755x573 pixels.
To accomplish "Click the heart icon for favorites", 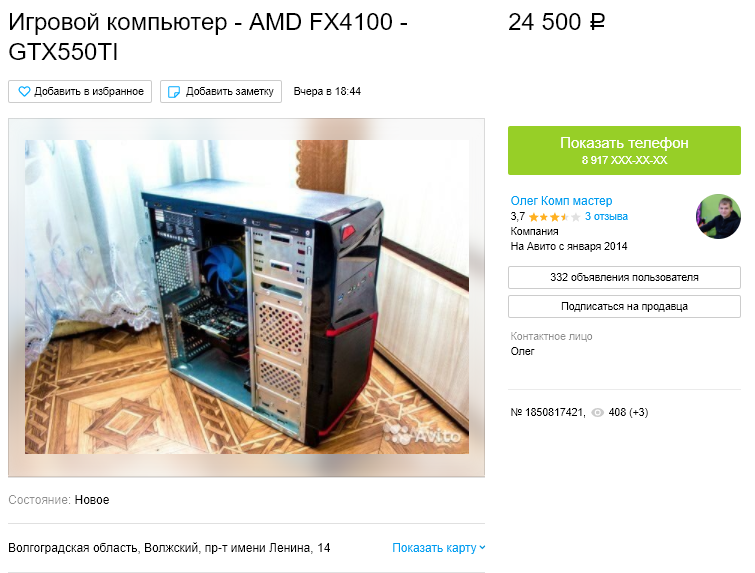I will [x=24, y=91].
